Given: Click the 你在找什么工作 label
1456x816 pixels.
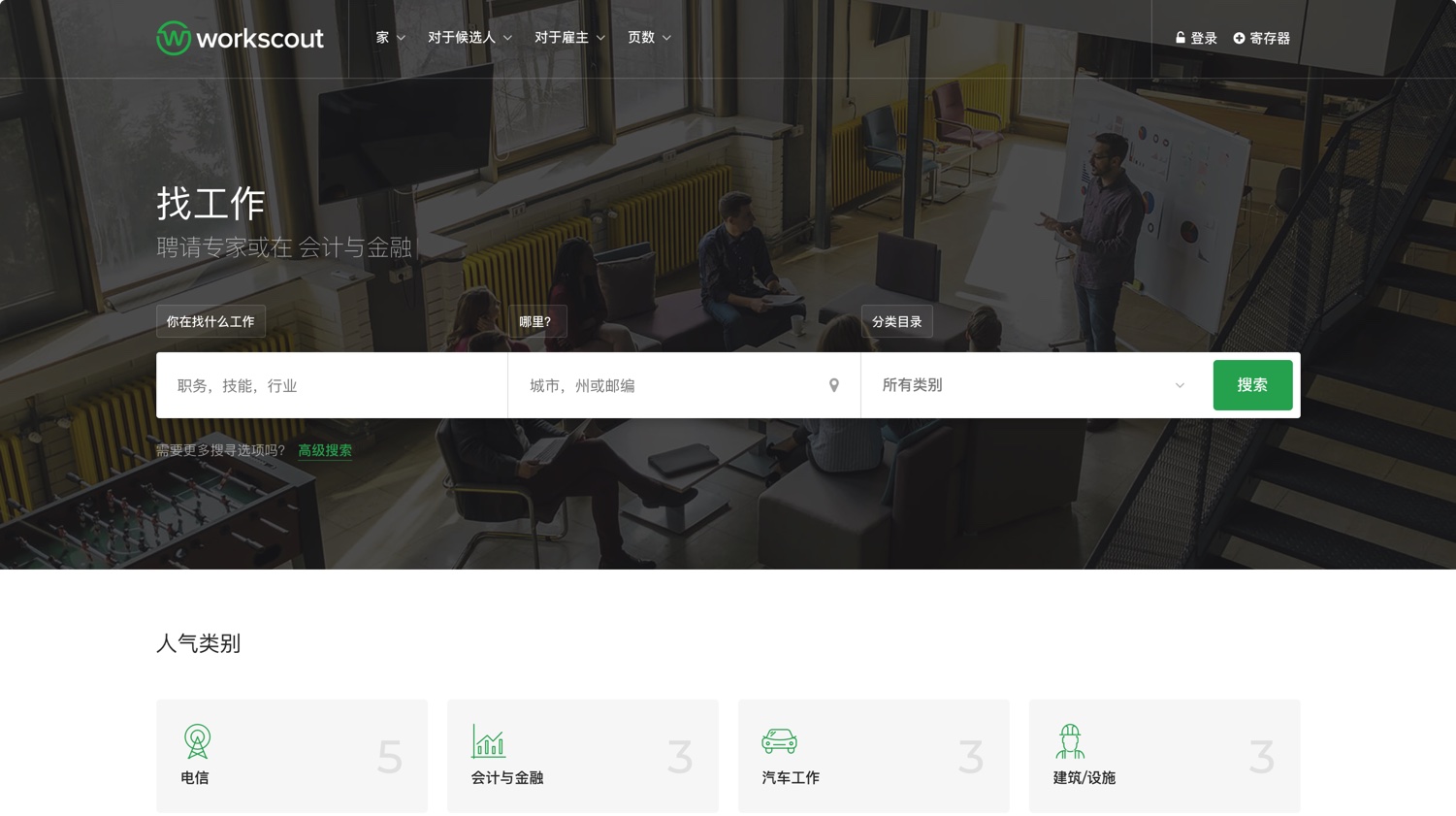Looking at the screenshot, I should (x=210, y=321).
